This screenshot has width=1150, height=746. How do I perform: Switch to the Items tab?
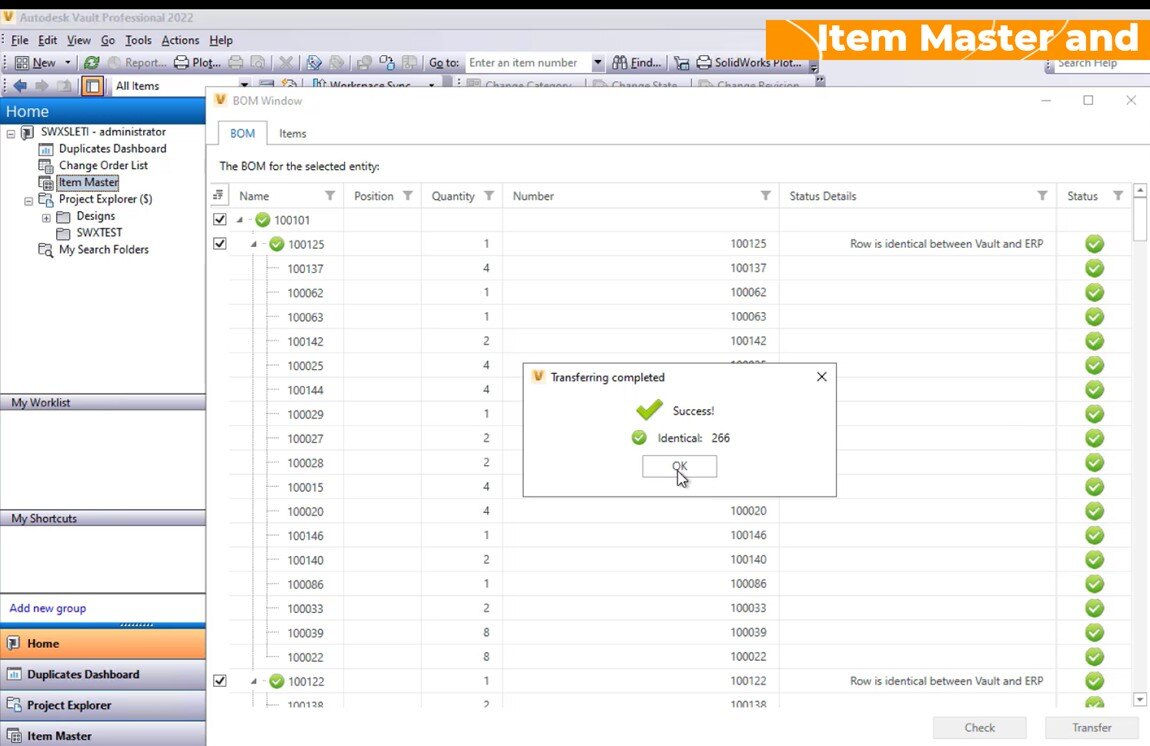coord(292,133)
